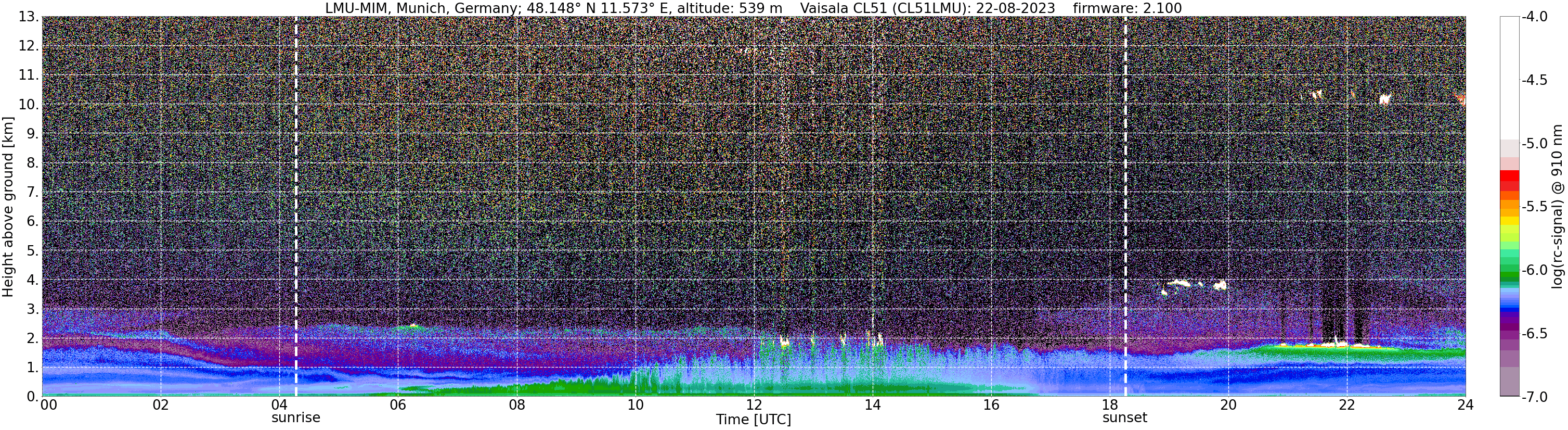Viewport: 1568px width, 430px height.
Task: Click the y-axis tick label '1.'
Action: [33, 367]
